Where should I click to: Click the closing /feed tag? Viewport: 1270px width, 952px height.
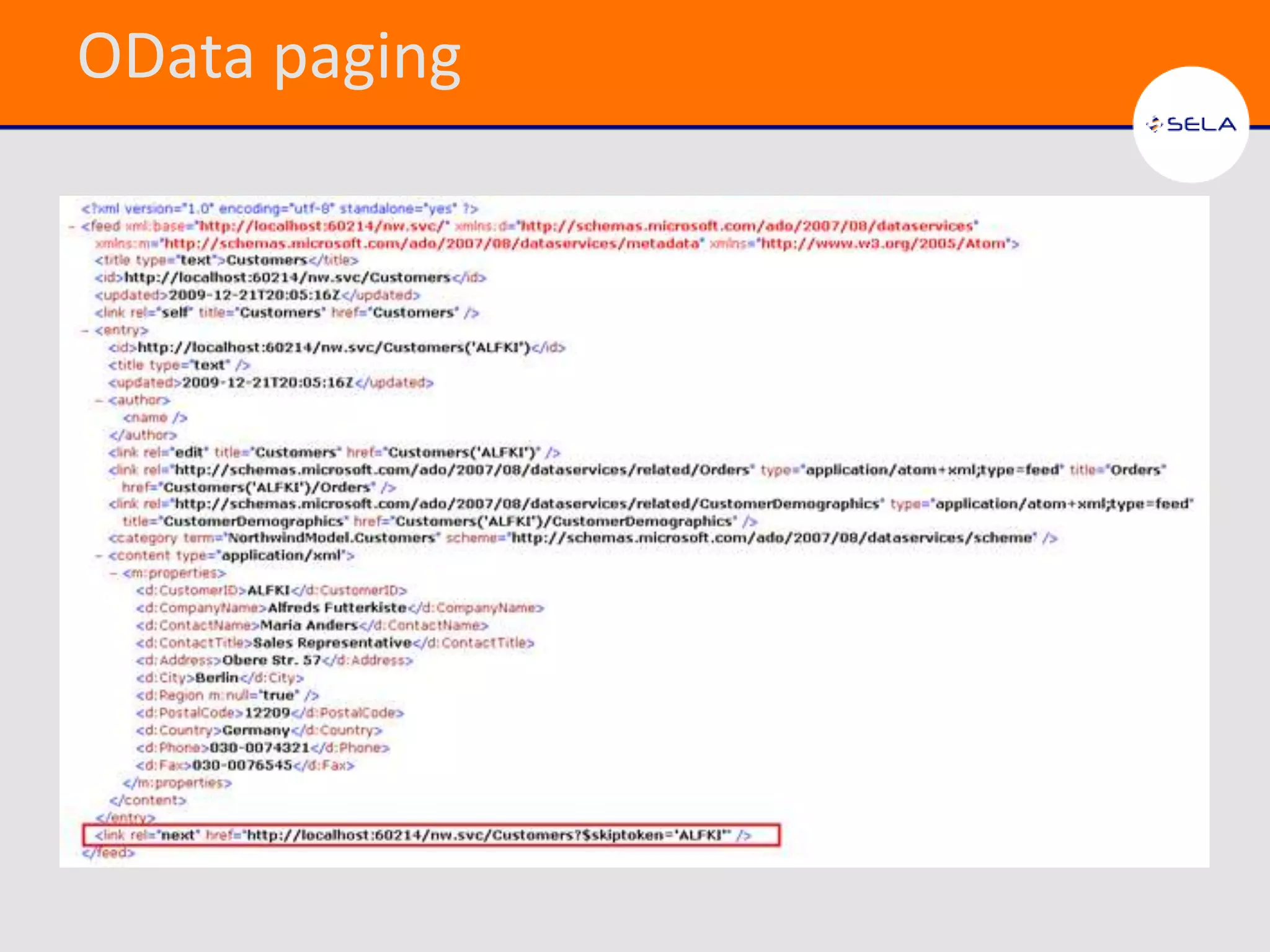click(108, 853)
